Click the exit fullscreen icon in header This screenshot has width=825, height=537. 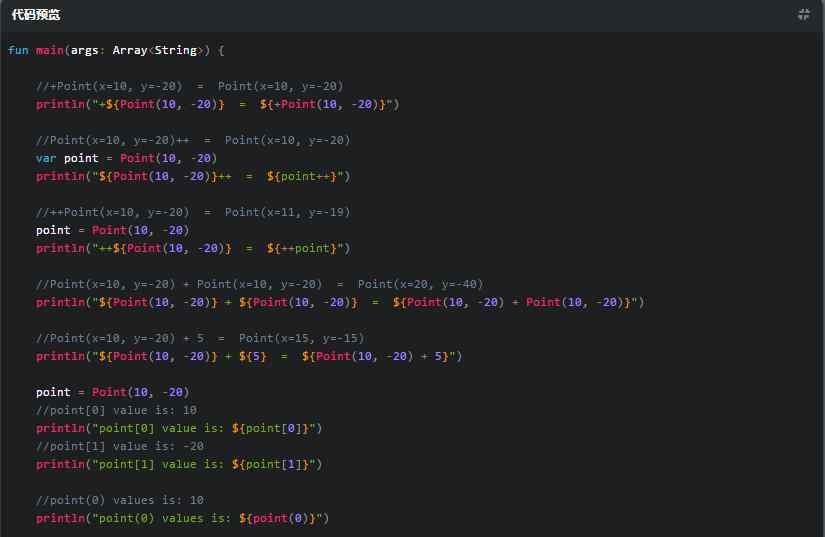coord(803,14)
